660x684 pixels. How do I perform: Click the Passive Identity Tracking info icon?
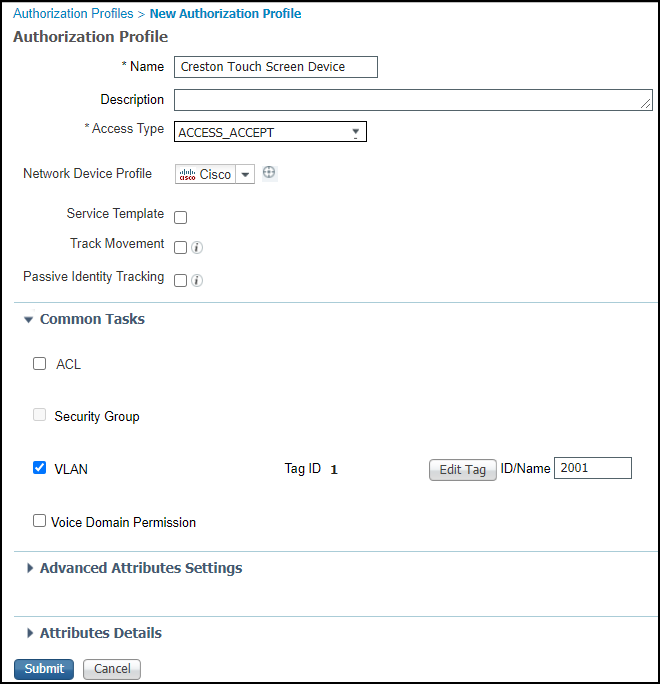pos(197,281)
